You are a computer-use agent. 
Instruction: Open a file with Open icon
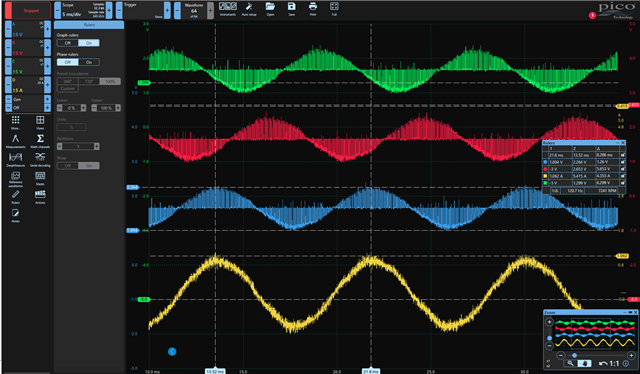pyautogui.click(x=270, y=9)
